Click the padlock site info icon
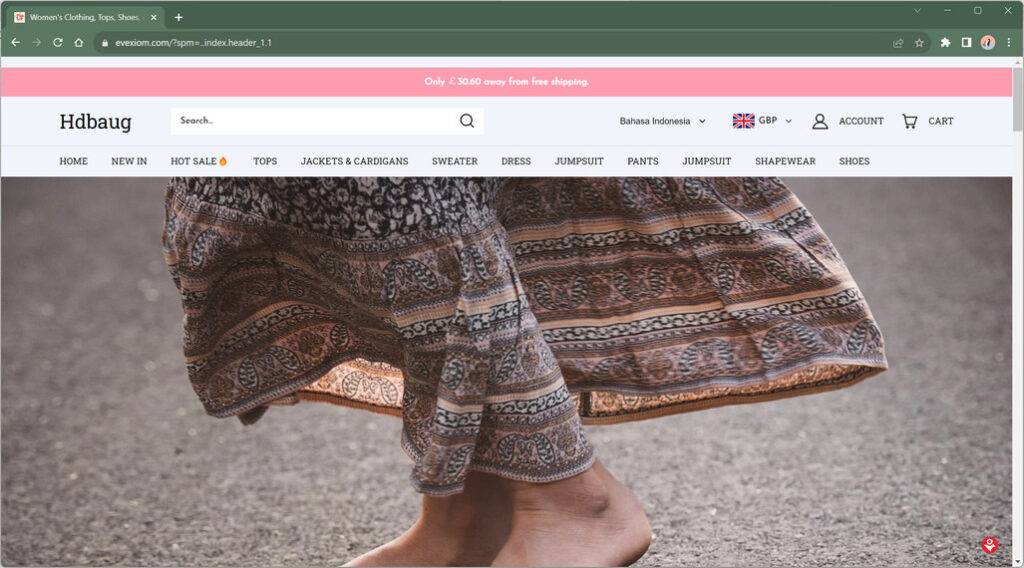The height and width of the screenshot is (568, 1024). (x=104, y=43)
